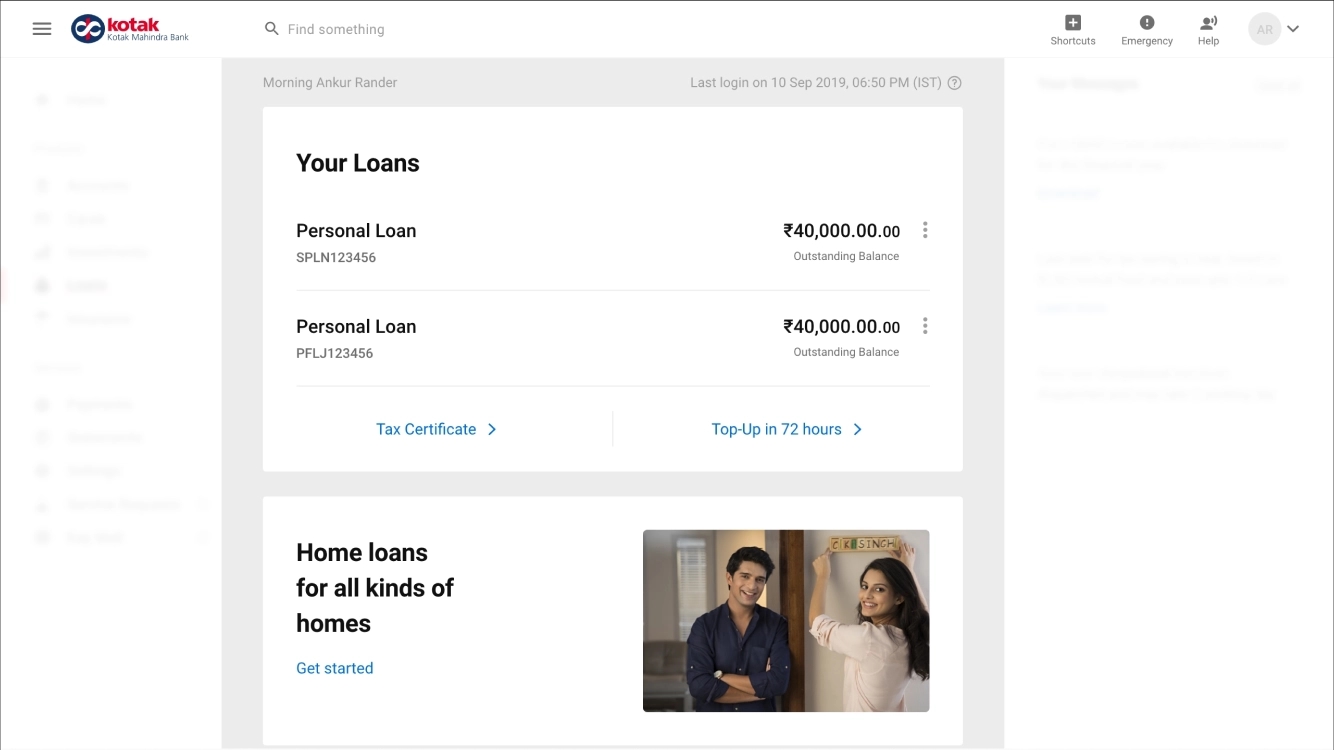Click the search magnifier icon
Screen dimensions: 1334x750
[x=271, y=29]
